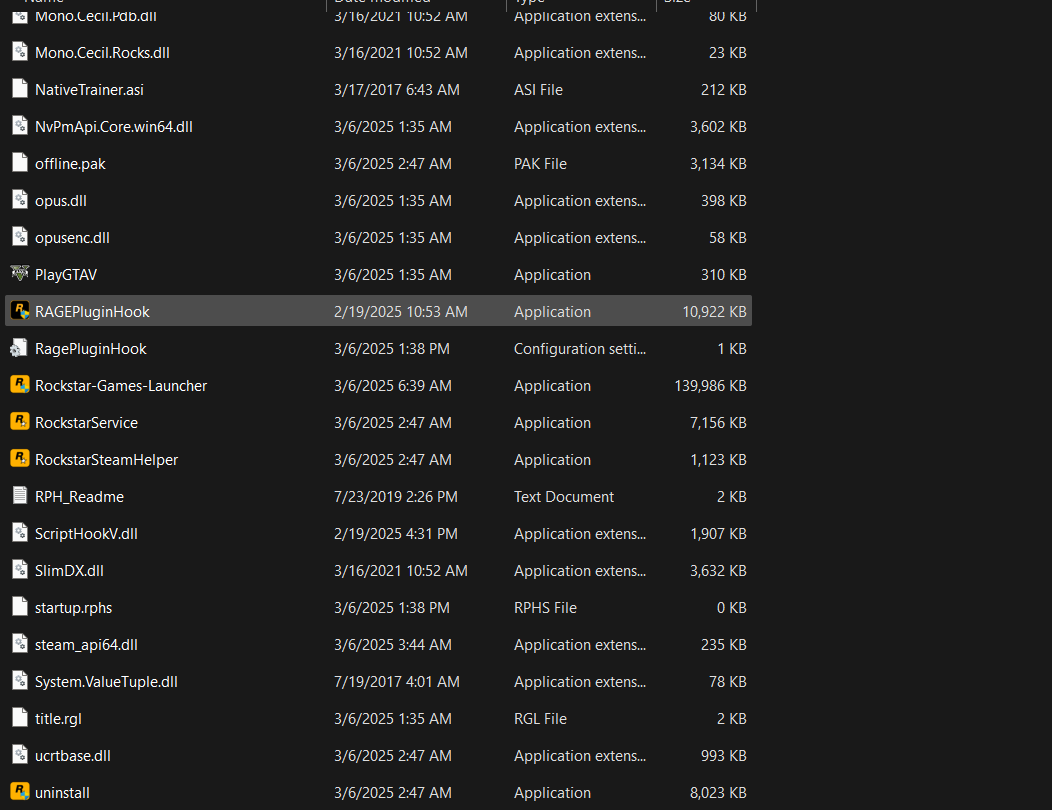Select NvPmApi.Core.win64.dll file name
This screenshot has width=1052, height=810.
(113, 127)
